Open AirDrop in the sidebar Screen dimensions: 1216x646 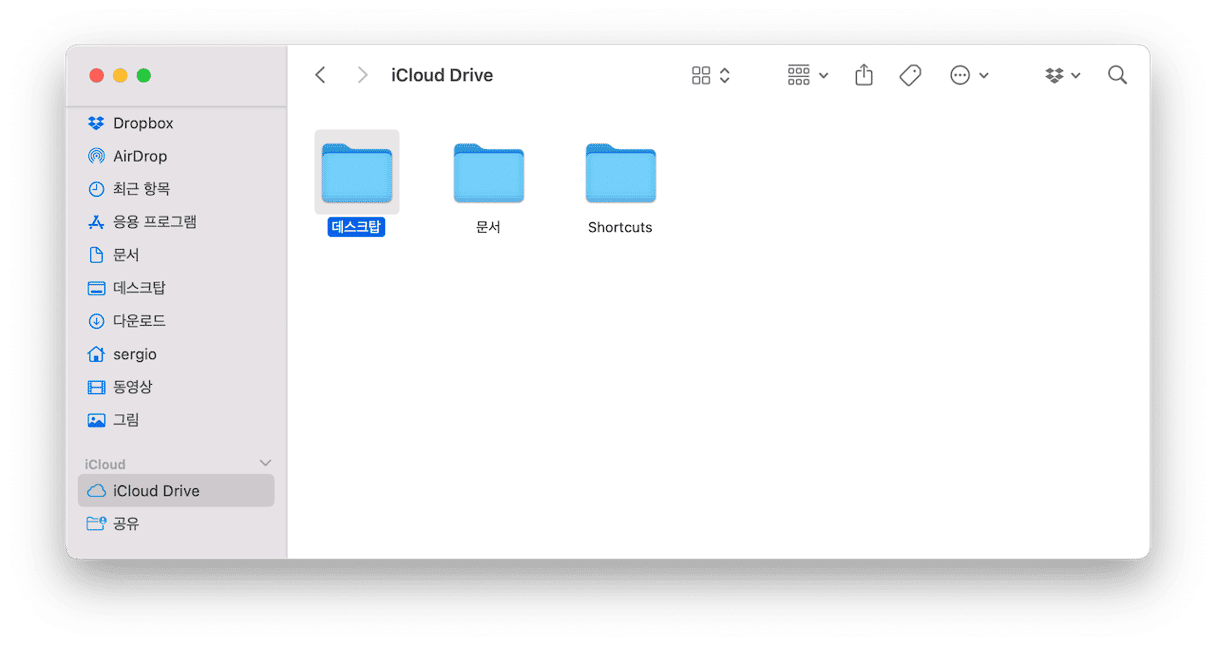pos(176,156)
